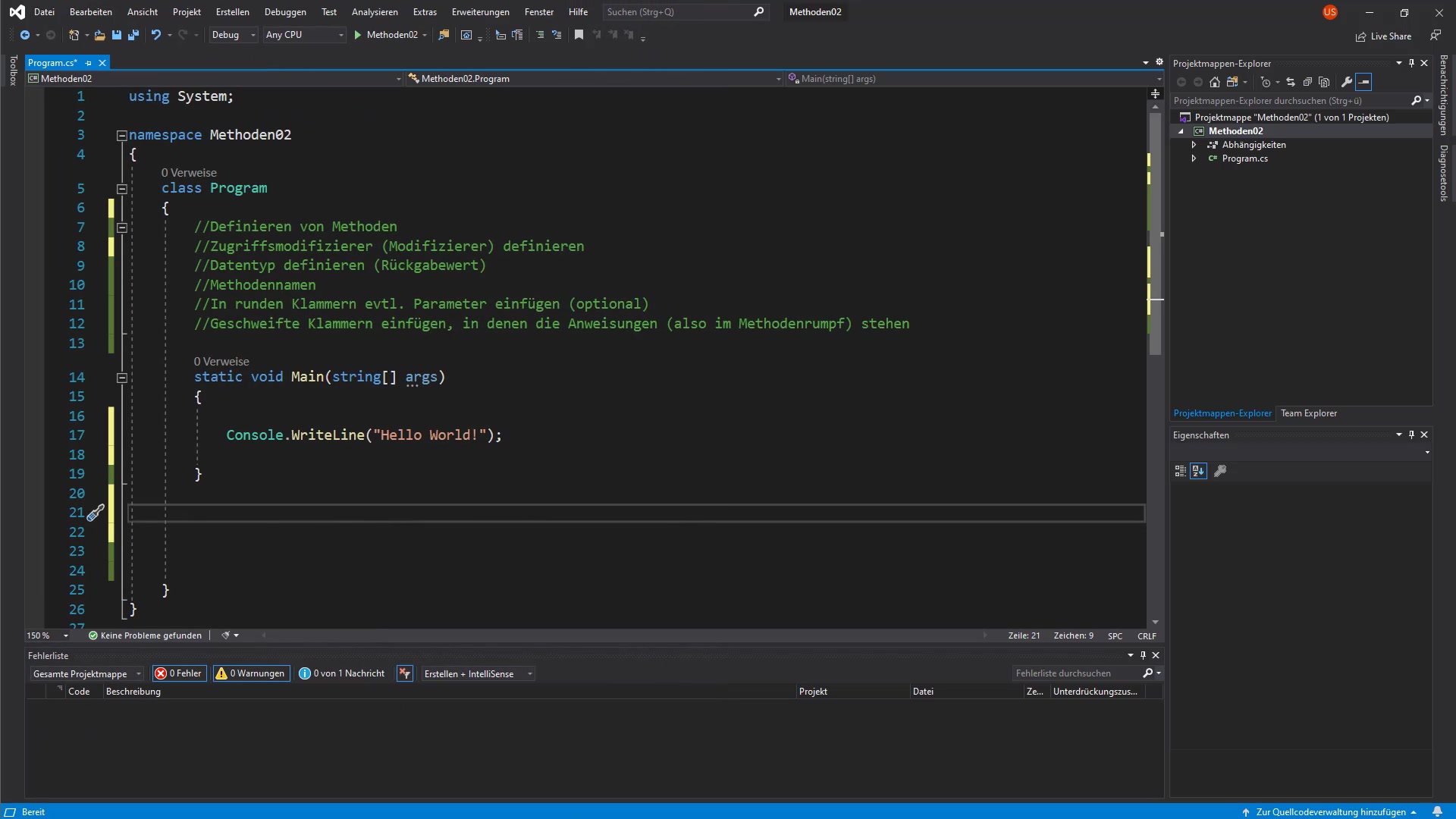Image resolution: width=1456 pixels, height=819 pixels.
Task: Click the Save All toolbar icon
Action: click(133, 35)
